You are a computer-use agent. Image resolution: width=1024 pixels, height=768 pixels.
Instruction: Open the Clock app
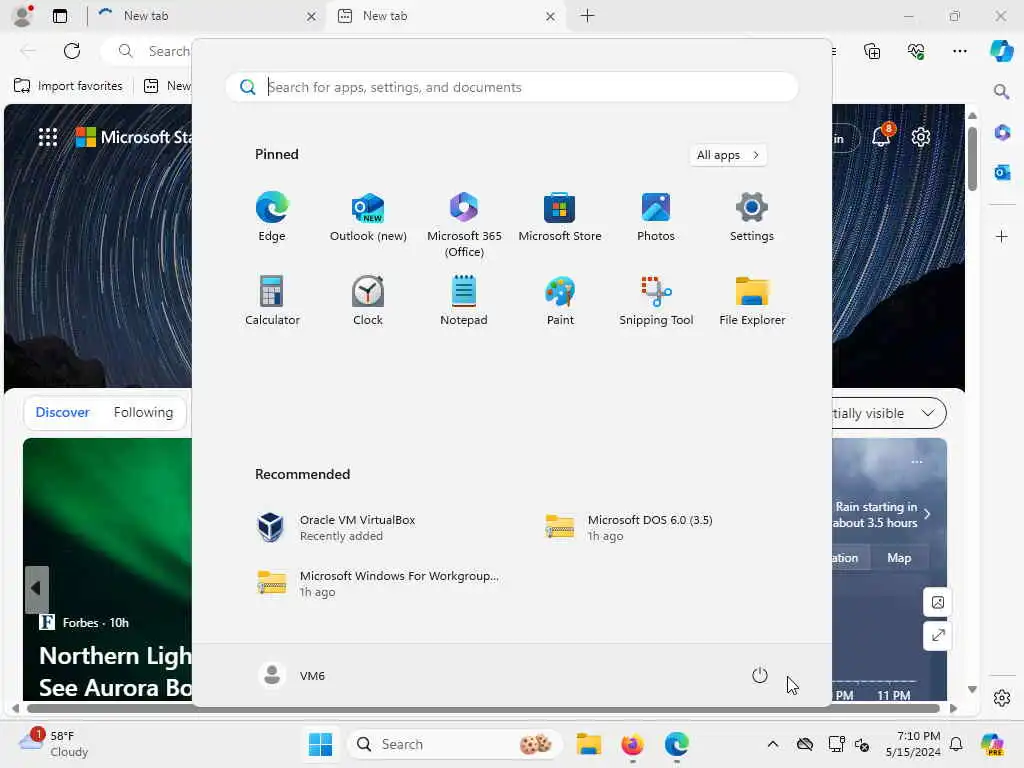point(368,300)
